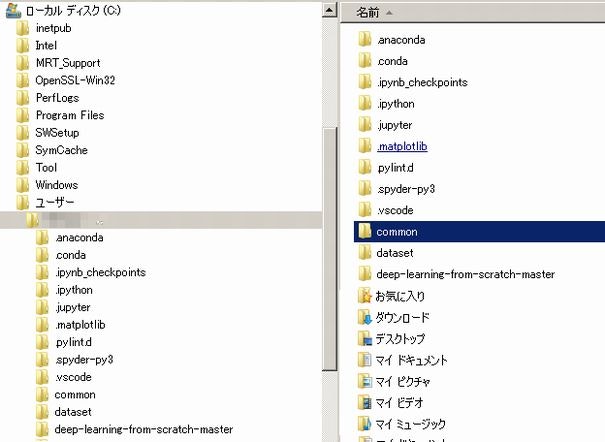Viewport: 605px width, 442px height.
Task: Select .jupyter in the folder tree
Action: point(73,307)
